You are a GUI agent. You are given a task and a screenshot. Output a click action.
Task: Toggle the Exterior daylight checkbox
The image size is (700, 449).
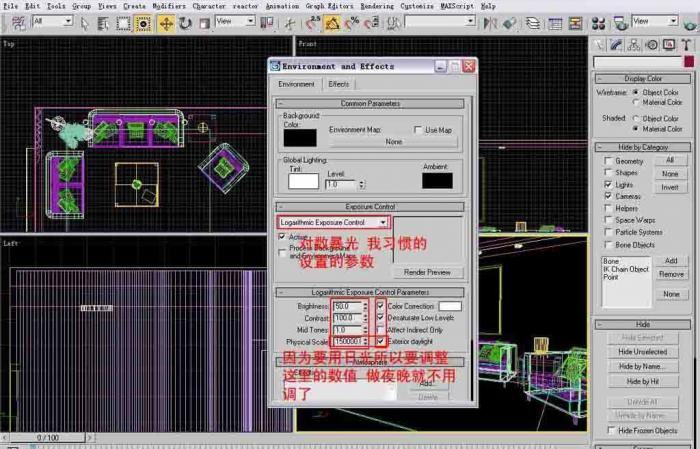pos(380,341)
